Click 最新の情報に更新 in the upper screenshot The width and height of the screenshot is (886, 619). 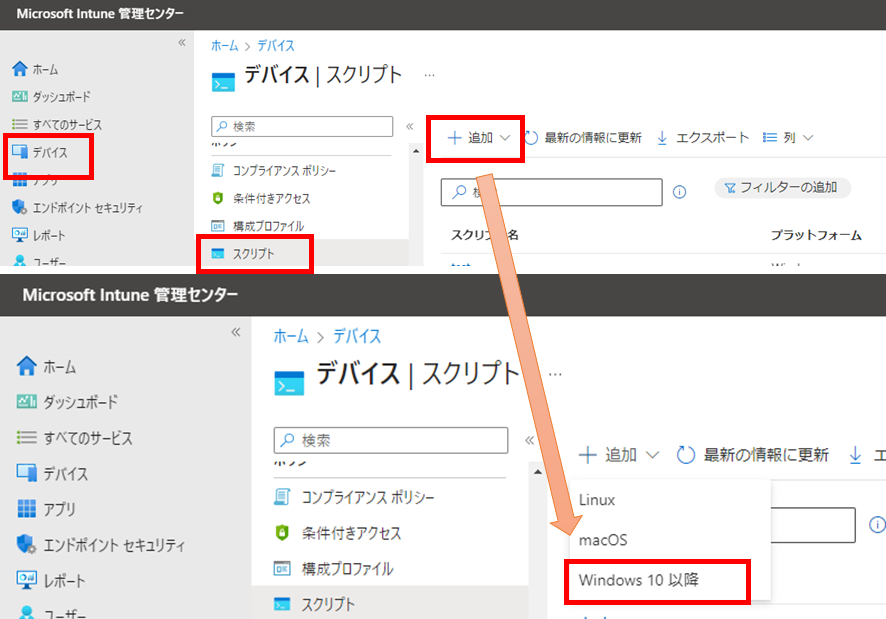tap(583, 138)
